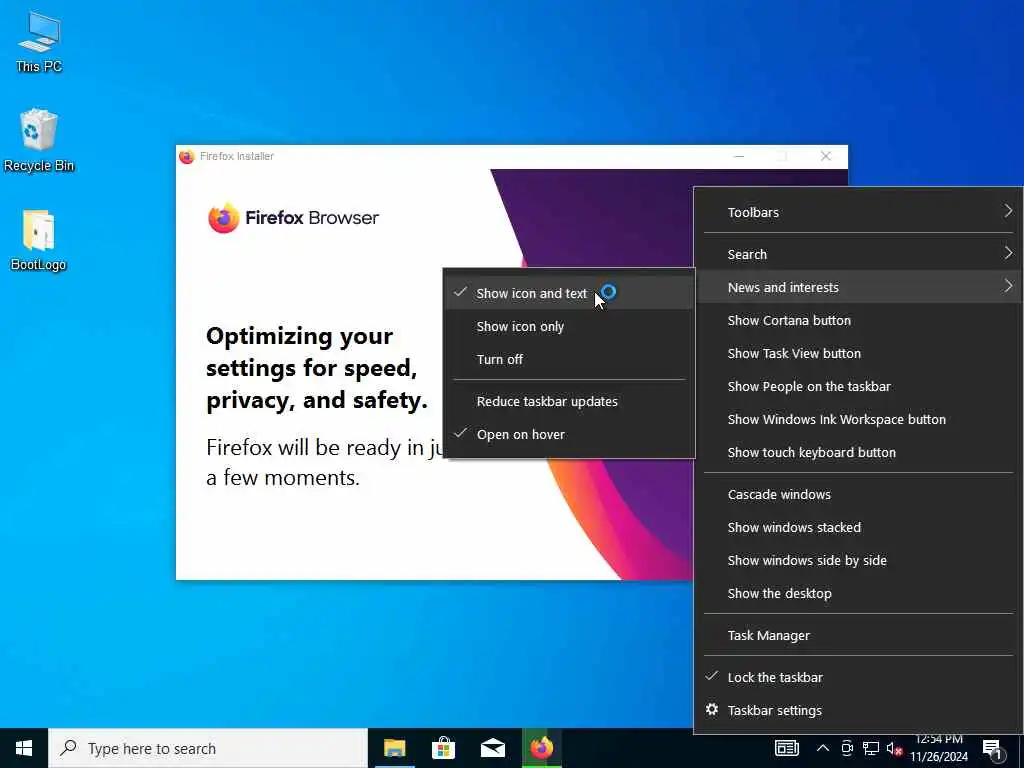
Task: Expand the Toolbars submenu arrow
Action: coord(1008,211)
